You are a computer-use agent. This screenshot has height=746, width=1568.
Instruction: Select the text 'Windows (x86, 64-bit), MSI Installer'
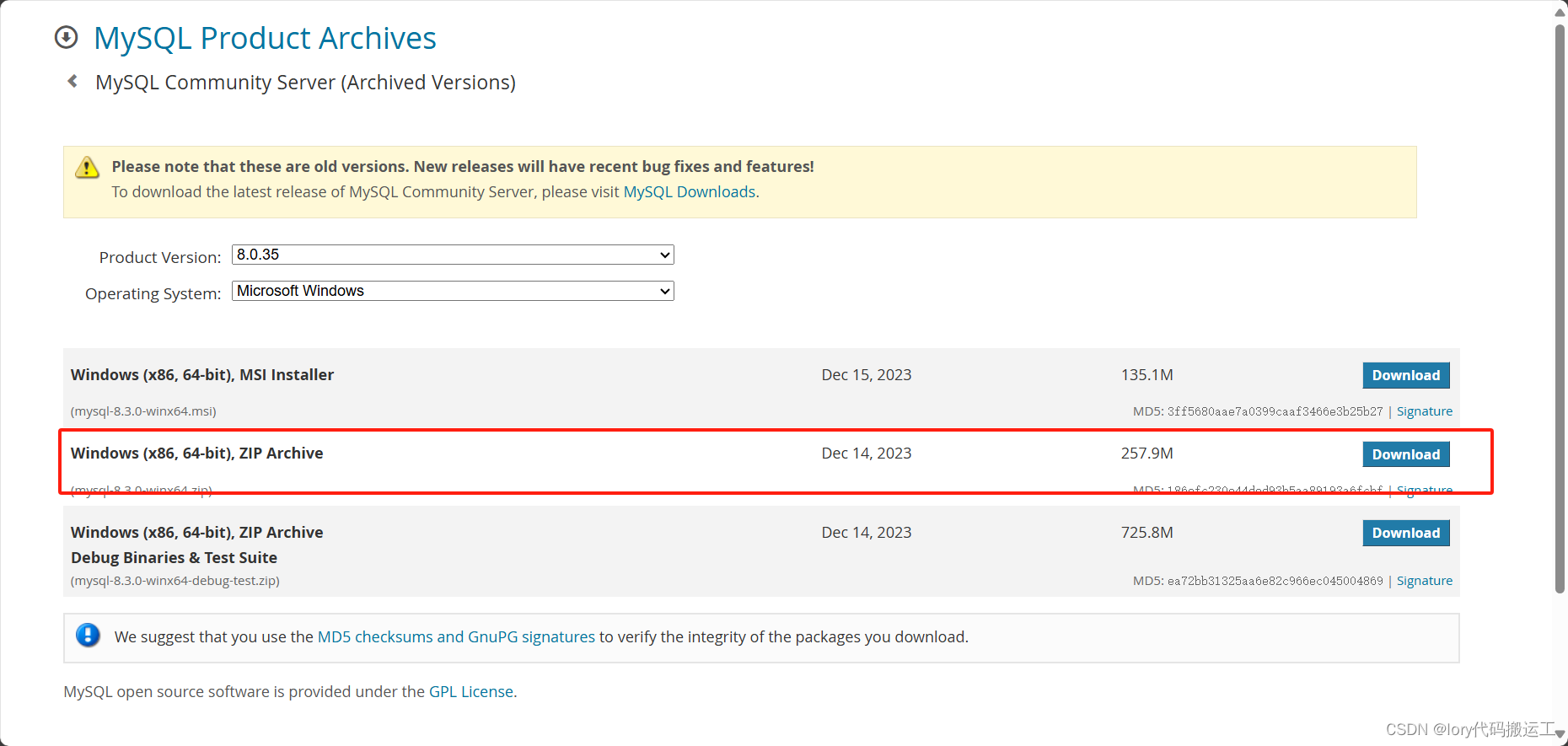pos(202,375)
